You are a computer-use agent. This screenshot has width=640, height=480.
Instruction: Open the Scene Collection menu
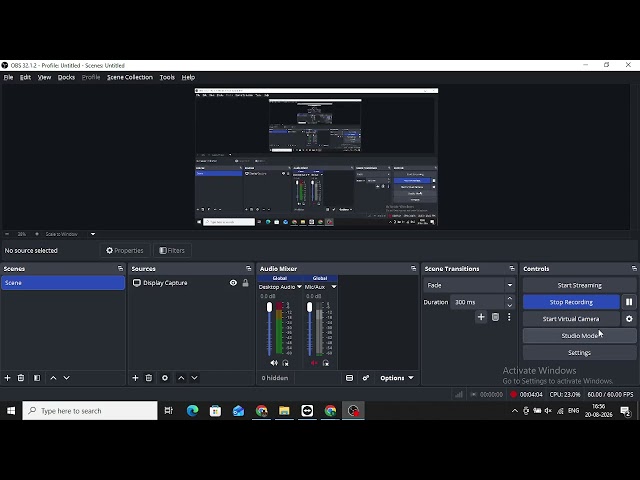130,77
